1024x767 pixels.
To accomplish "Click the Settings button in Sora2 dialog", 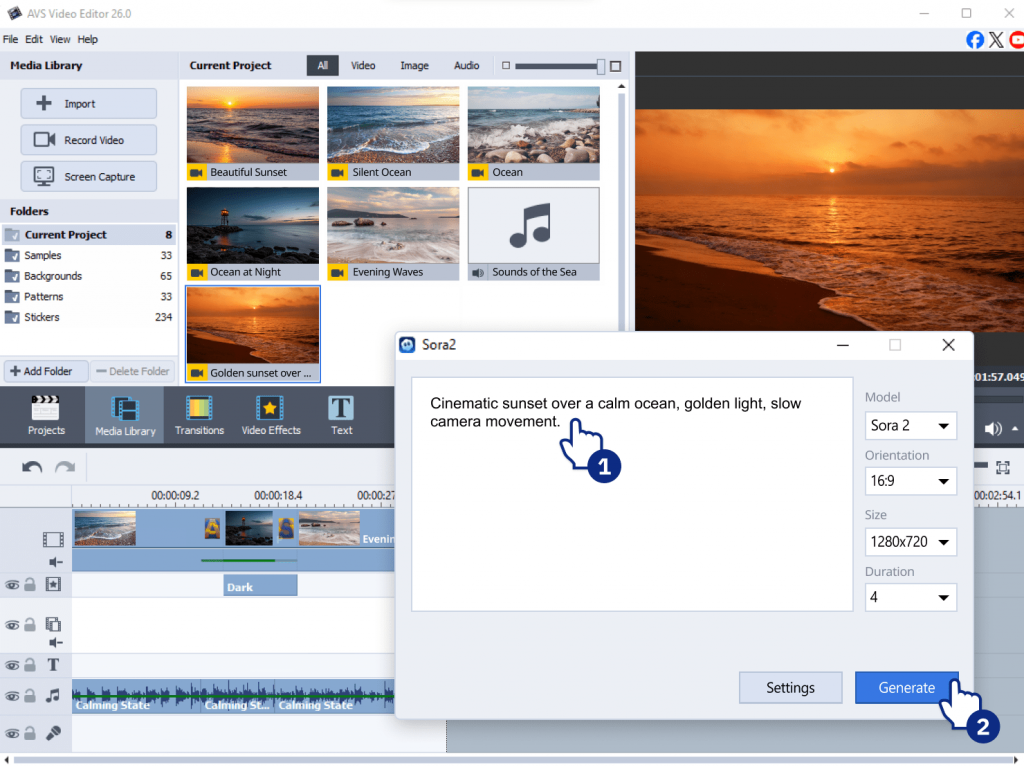I will [x=790, y=688].
